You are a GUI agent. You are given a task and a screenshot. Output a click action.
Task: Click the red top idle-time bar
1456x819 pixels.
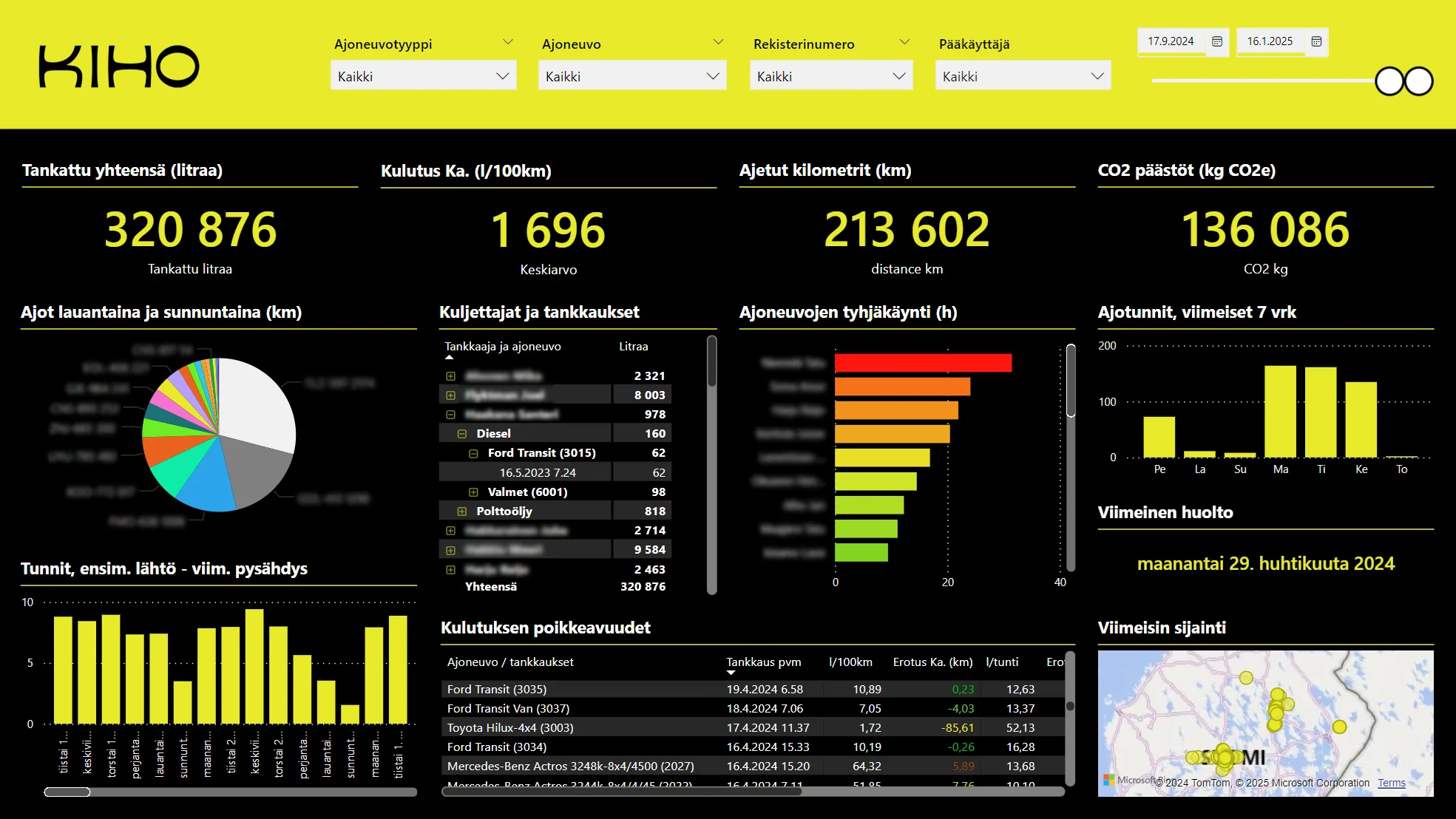point(923,363)
